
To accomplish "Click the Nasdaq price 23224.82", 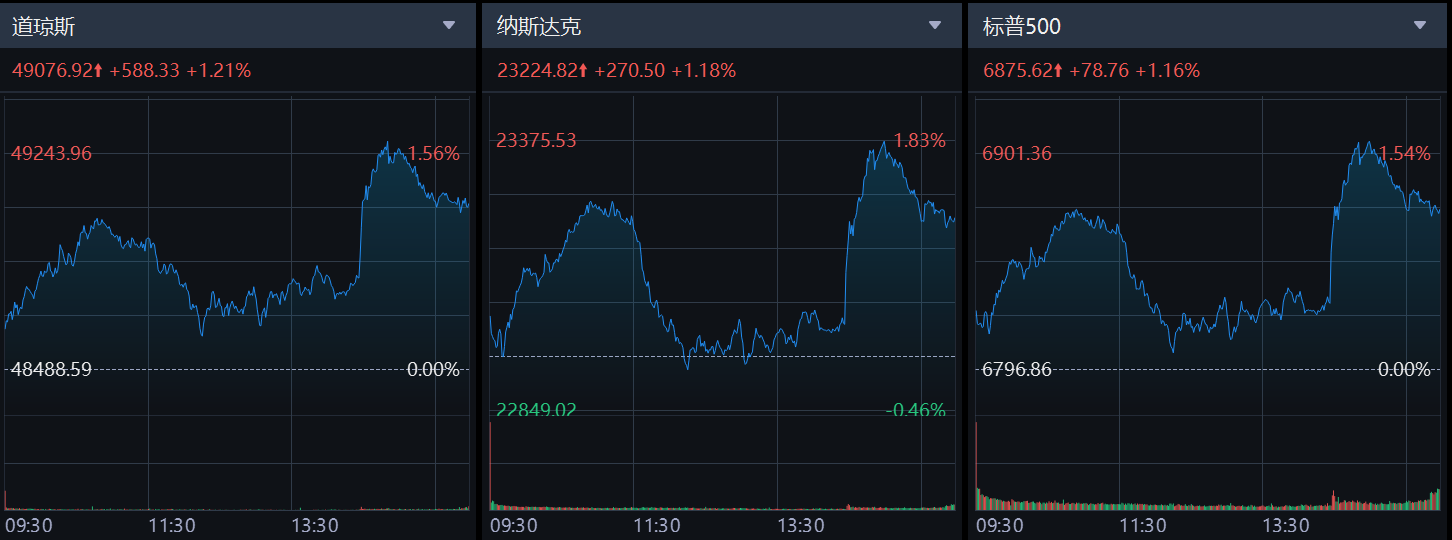I will (538, 71).
